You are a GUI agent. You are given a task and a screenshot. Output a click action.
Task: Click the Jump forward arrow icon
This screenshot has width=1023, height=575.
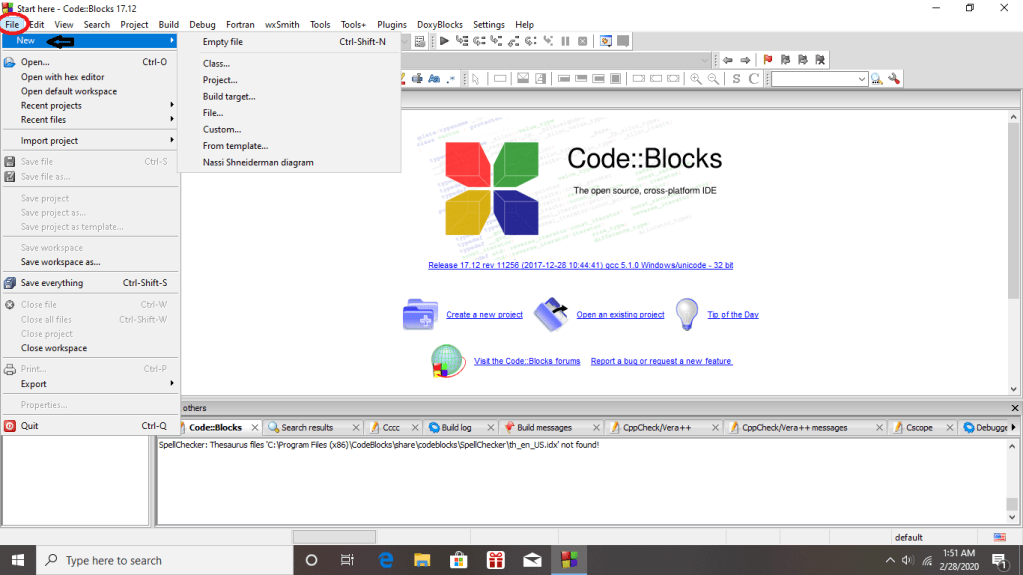(x=745, y=60)
